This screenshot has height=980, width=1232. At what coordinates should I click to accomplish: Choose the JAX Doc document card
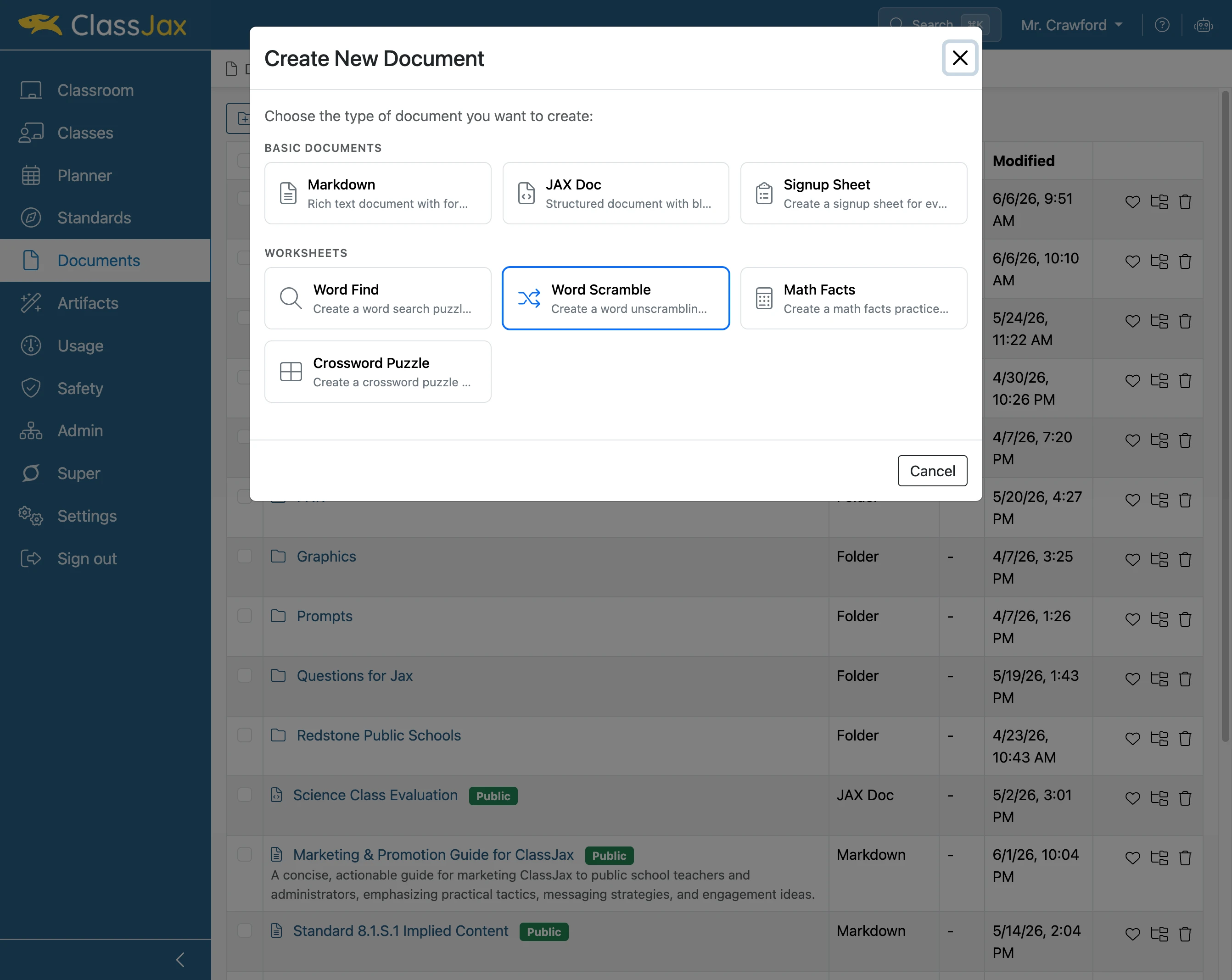coord(616,193)
